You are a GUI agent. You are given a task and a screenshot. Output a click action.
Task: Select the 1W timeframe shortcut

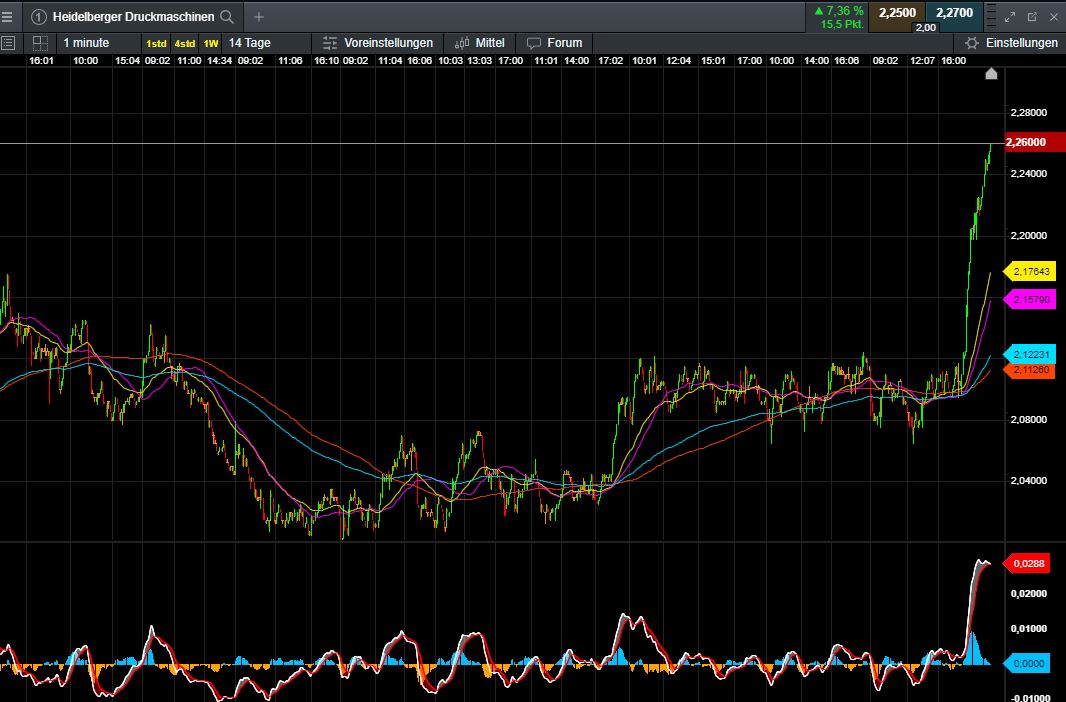pyautogui.click(x=211, y=44)
